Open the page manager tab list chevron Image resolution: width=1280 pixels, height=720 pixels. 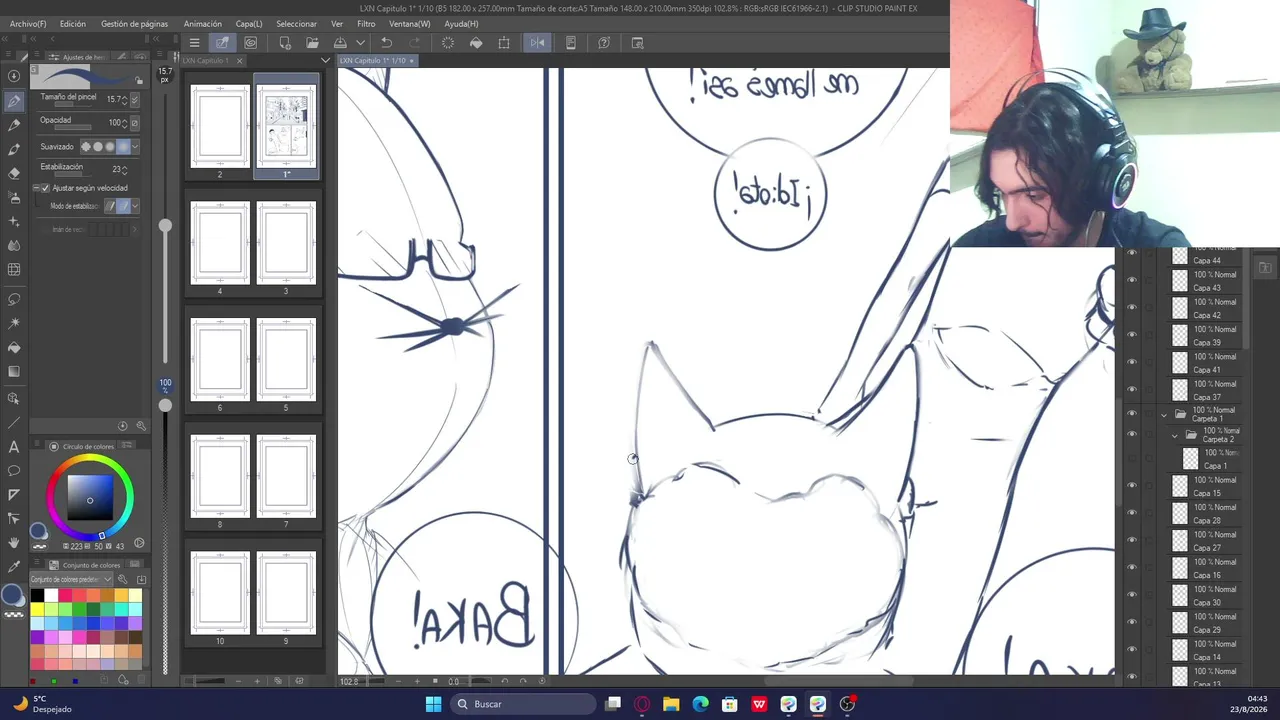coord(325,61)
